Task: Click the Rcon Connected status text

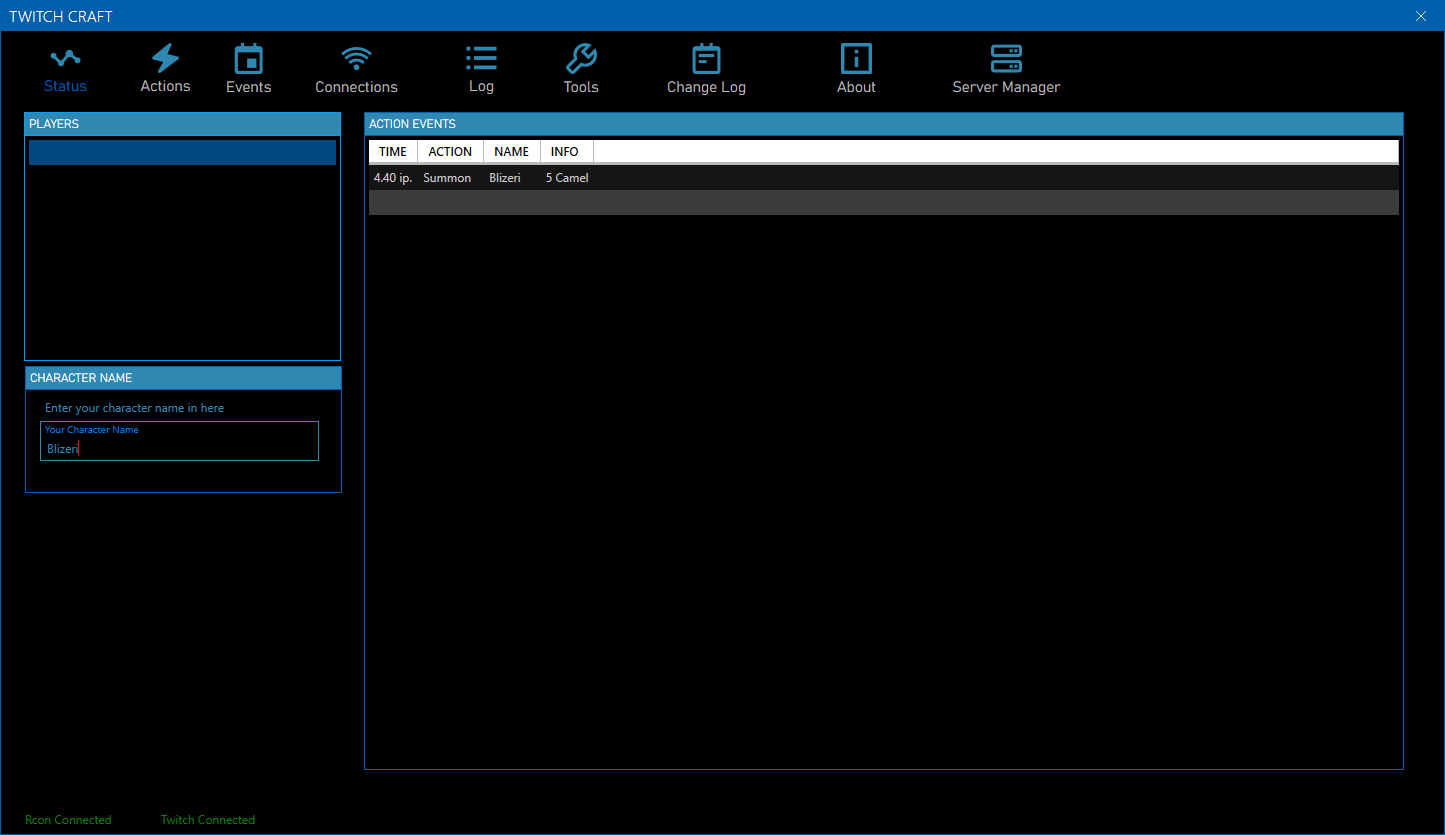Action: click(68, 820)
